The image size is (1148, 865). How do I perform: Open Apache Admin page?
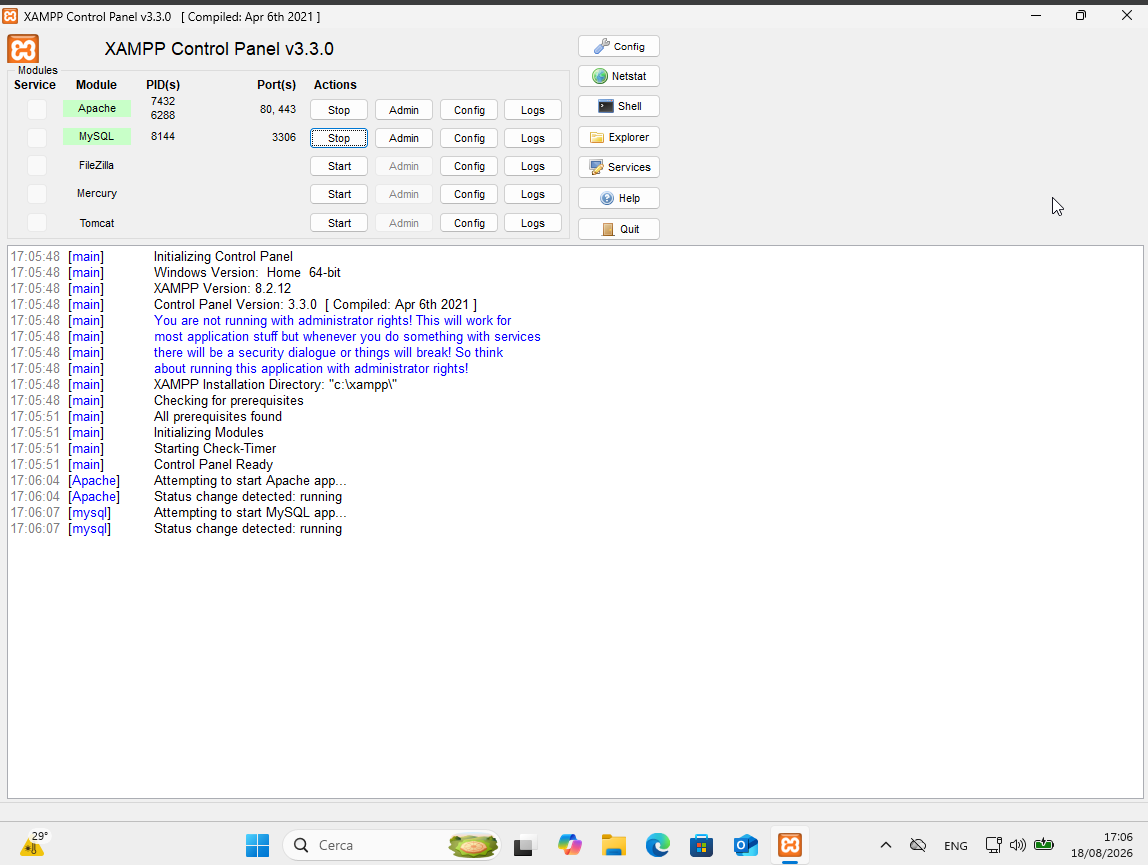pos(404,110)
